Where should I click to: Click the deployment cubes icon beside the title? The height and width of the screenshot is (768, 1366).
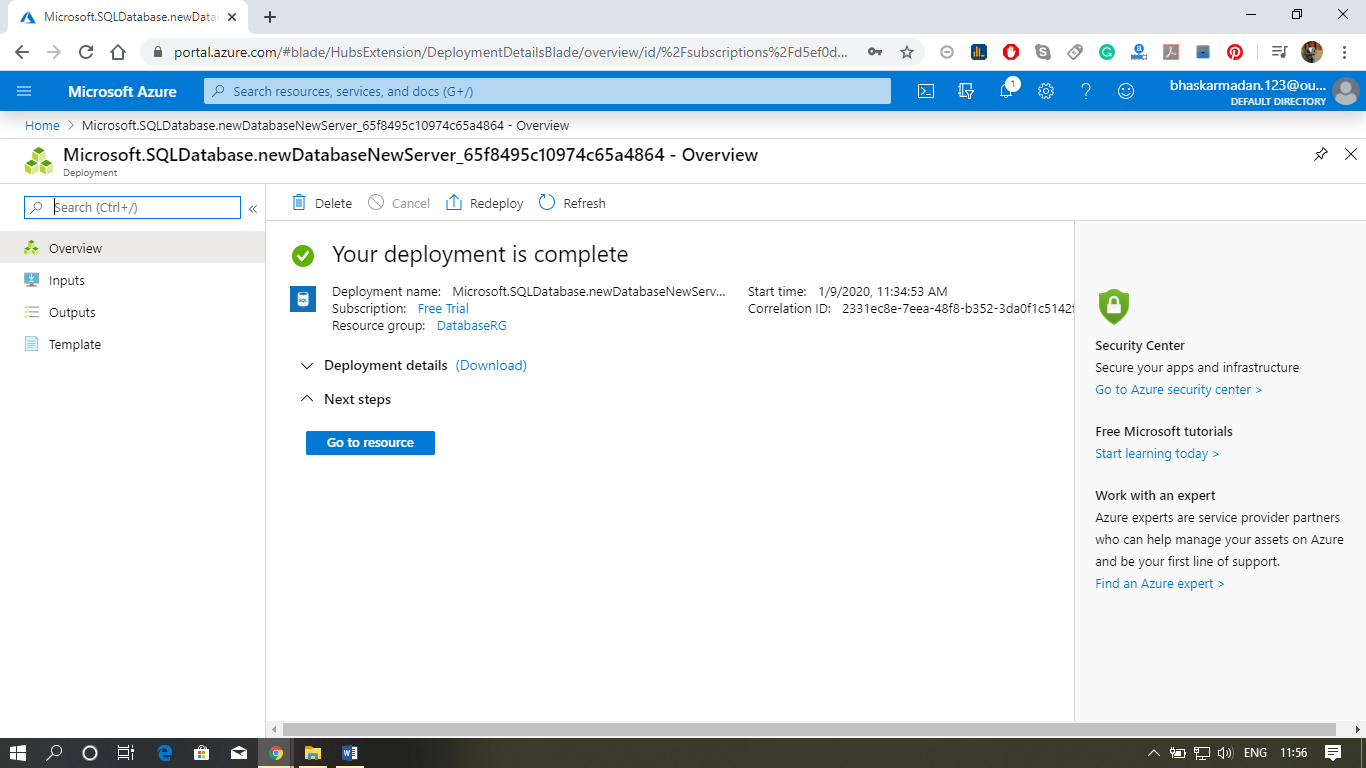(x=39, y=160)
